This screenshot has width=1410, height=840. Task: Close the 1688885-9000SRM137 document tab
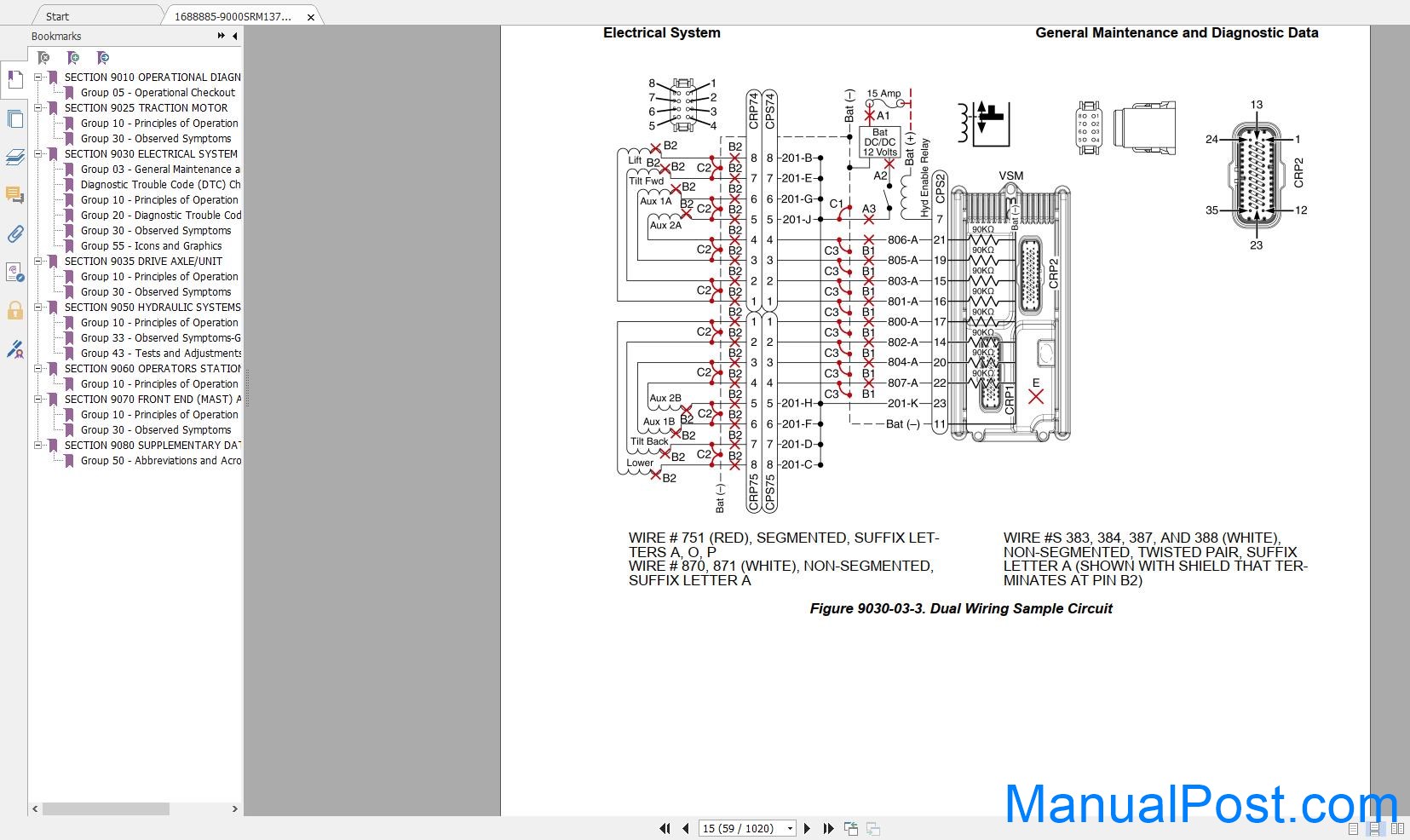pos(311,17)
